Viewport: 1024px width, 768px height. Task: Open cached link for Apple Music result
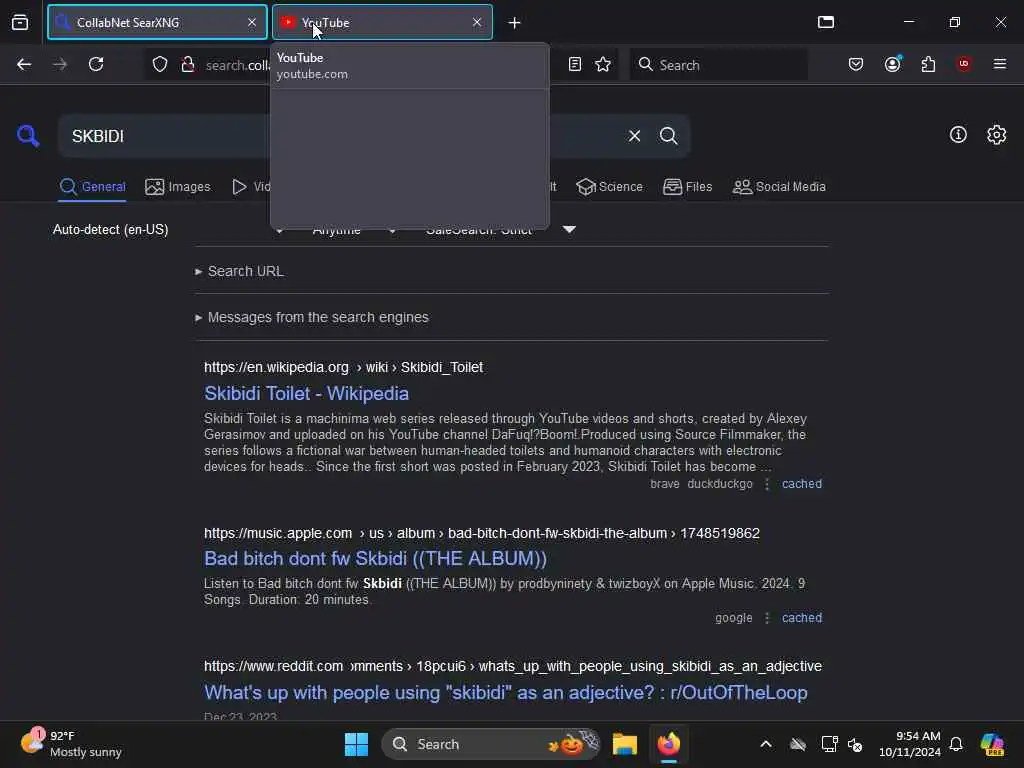(802, 618)
